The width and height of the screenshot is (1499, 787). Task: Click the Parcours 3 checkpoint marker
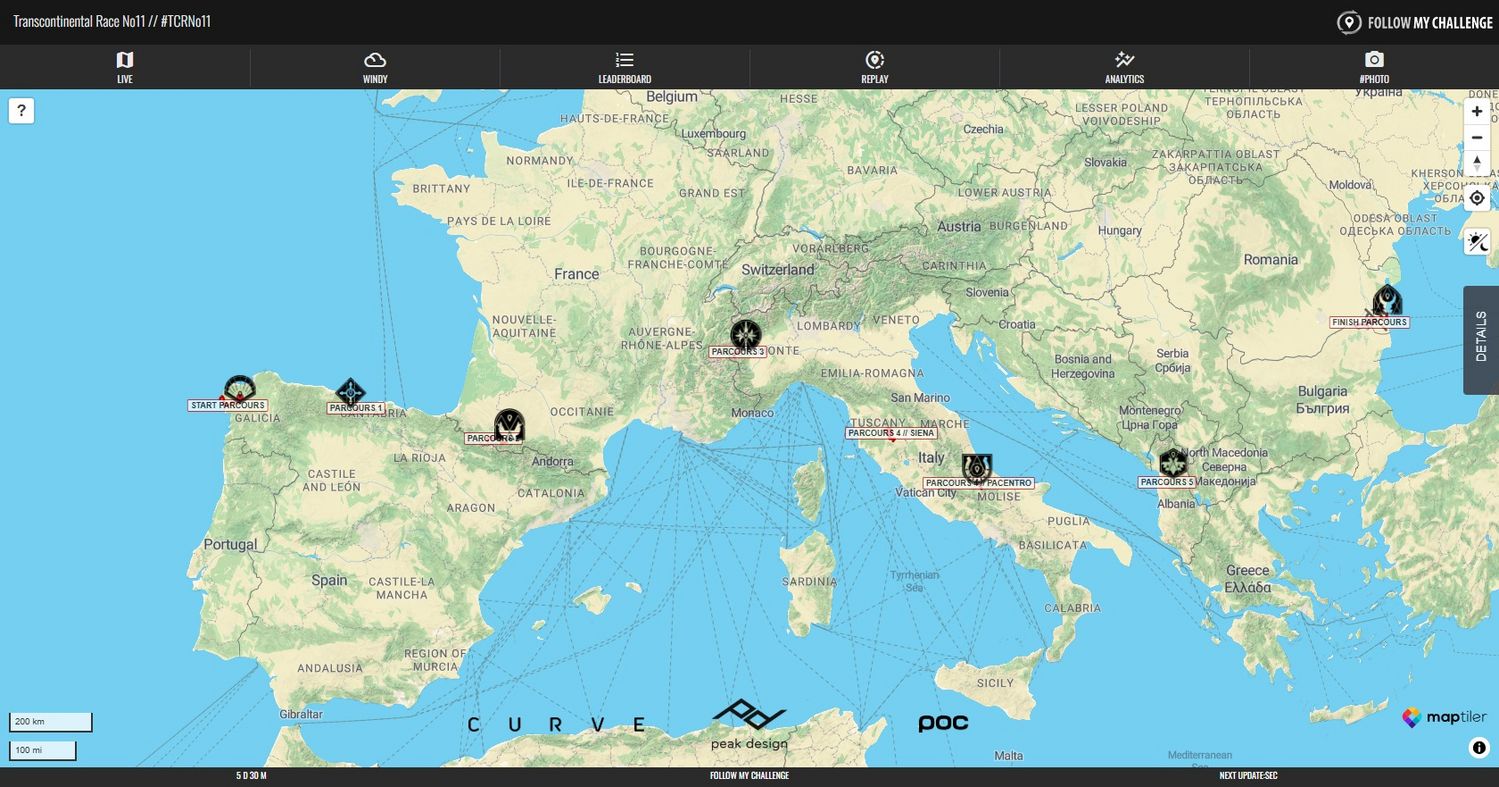[745, 334]
